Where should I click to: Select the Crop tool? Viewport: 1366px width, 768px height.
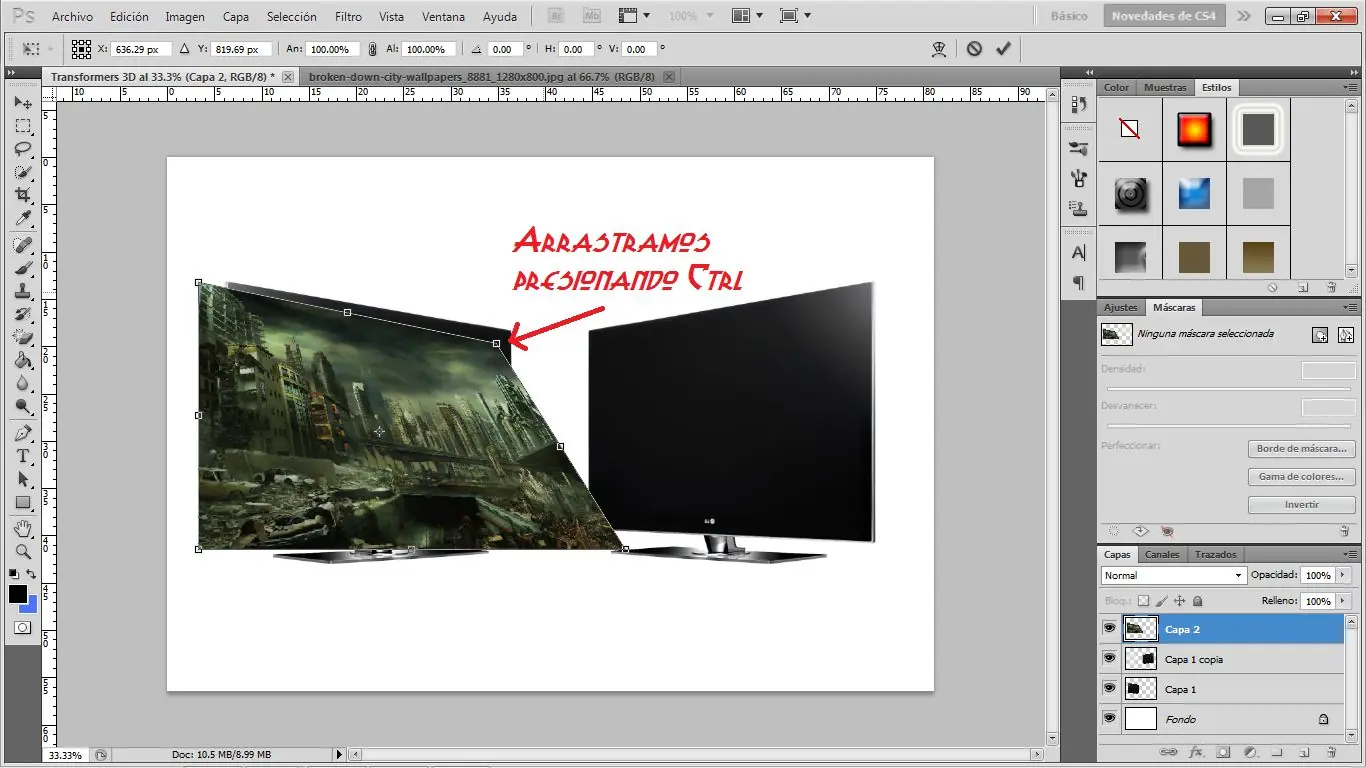22,195
